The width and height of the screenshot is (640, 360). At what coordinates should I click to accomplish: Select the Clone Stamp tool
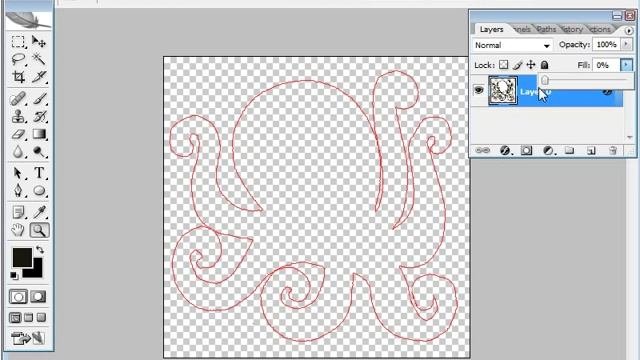18,117
